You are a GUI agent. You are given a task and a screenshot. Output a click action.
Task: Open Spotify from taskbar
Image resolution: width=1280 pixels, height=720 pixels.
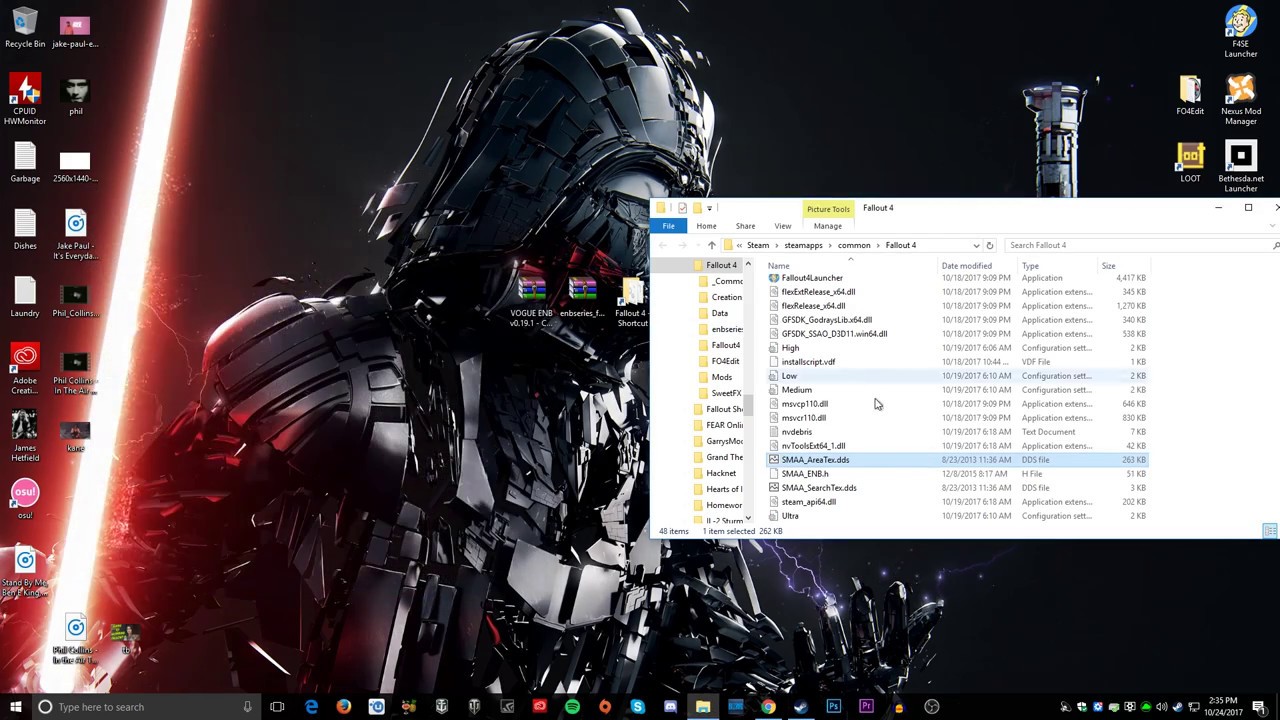572,707
